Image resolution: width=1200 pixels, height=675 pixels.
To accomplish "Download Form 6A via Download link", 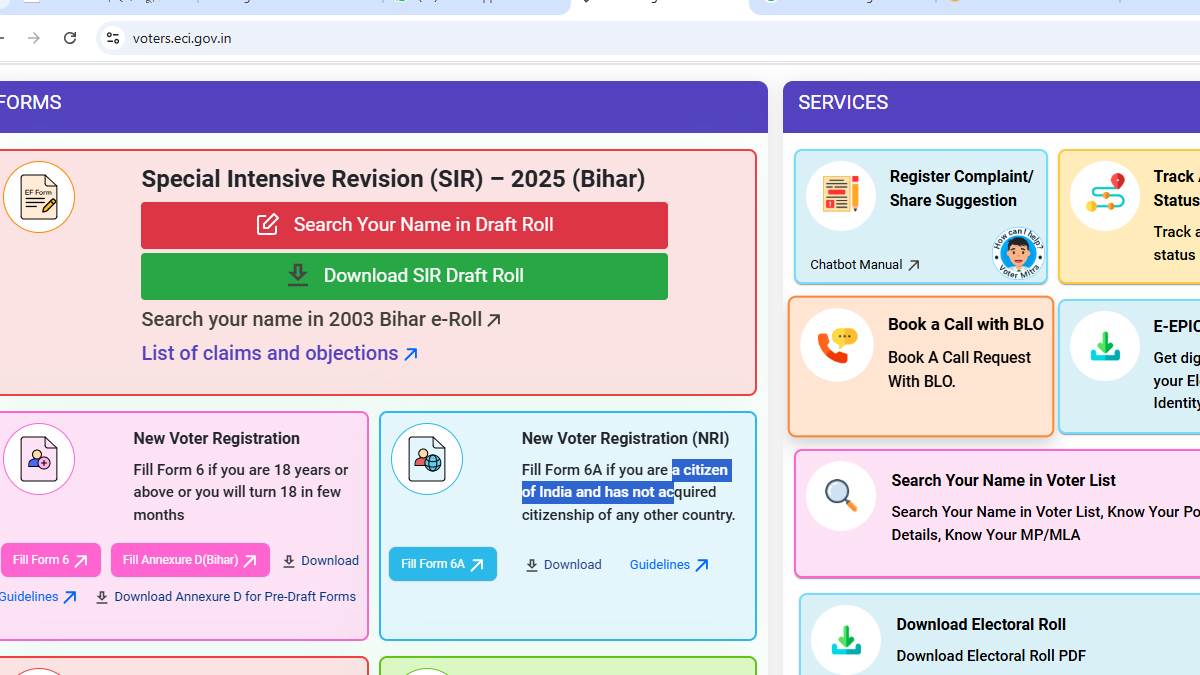I will pyautogui.click(x=564, y=565).
